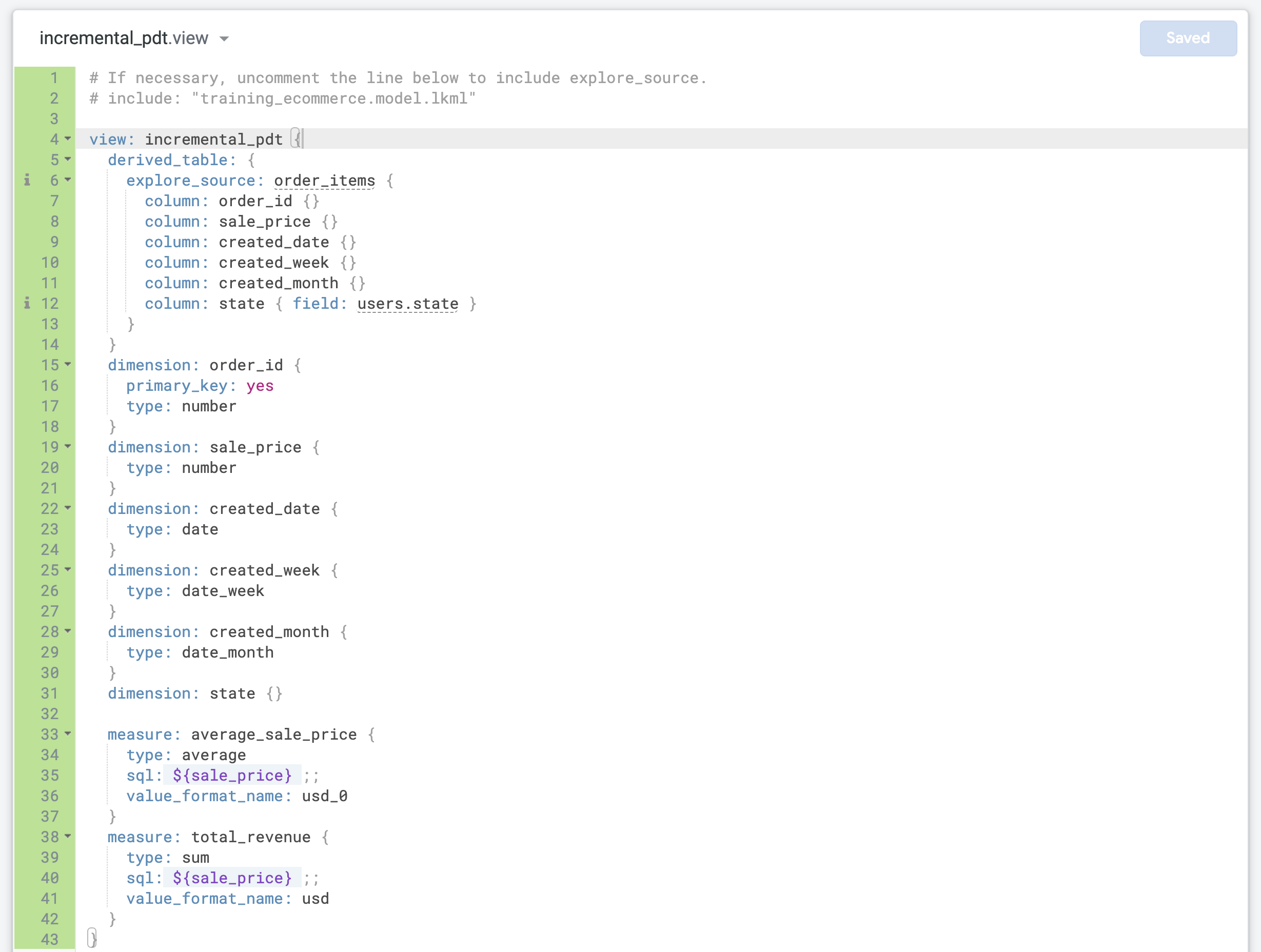Collapse the order_id dimension on line 15

(x=67, y=365)
